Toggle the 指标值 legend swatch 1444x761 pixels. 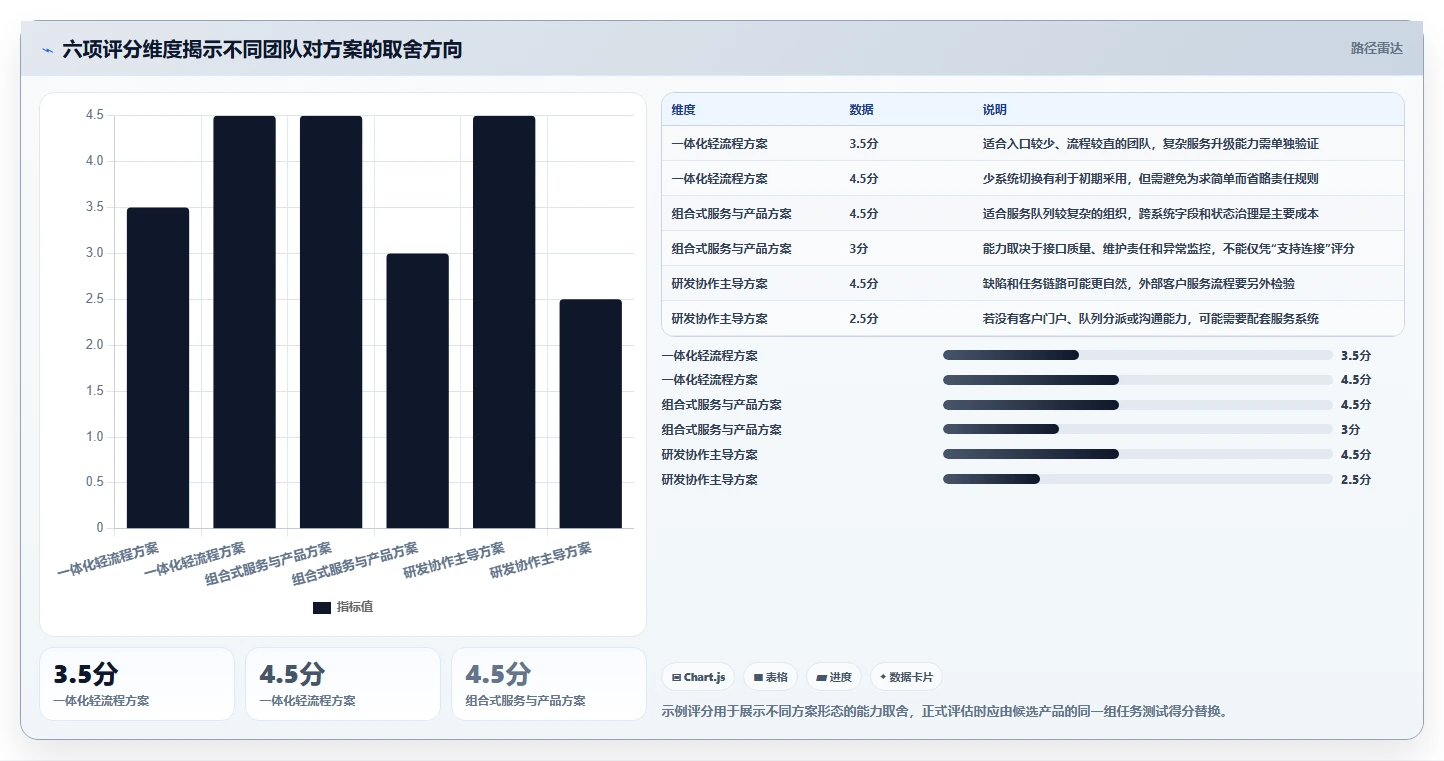point(322,607)
